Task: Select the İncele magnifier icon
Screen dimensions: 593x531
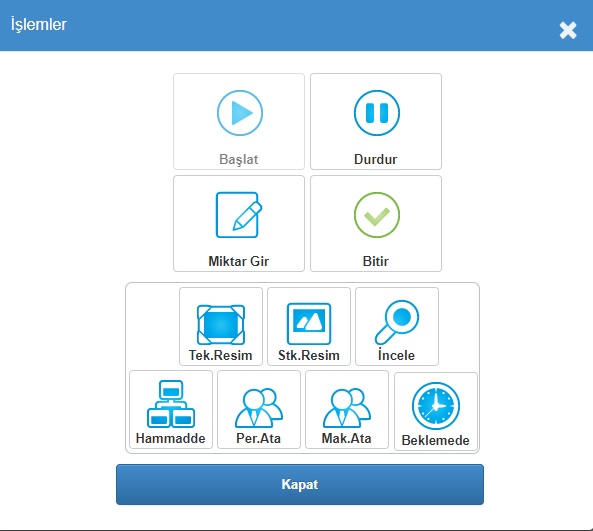Action: click(x=397, y=322)
